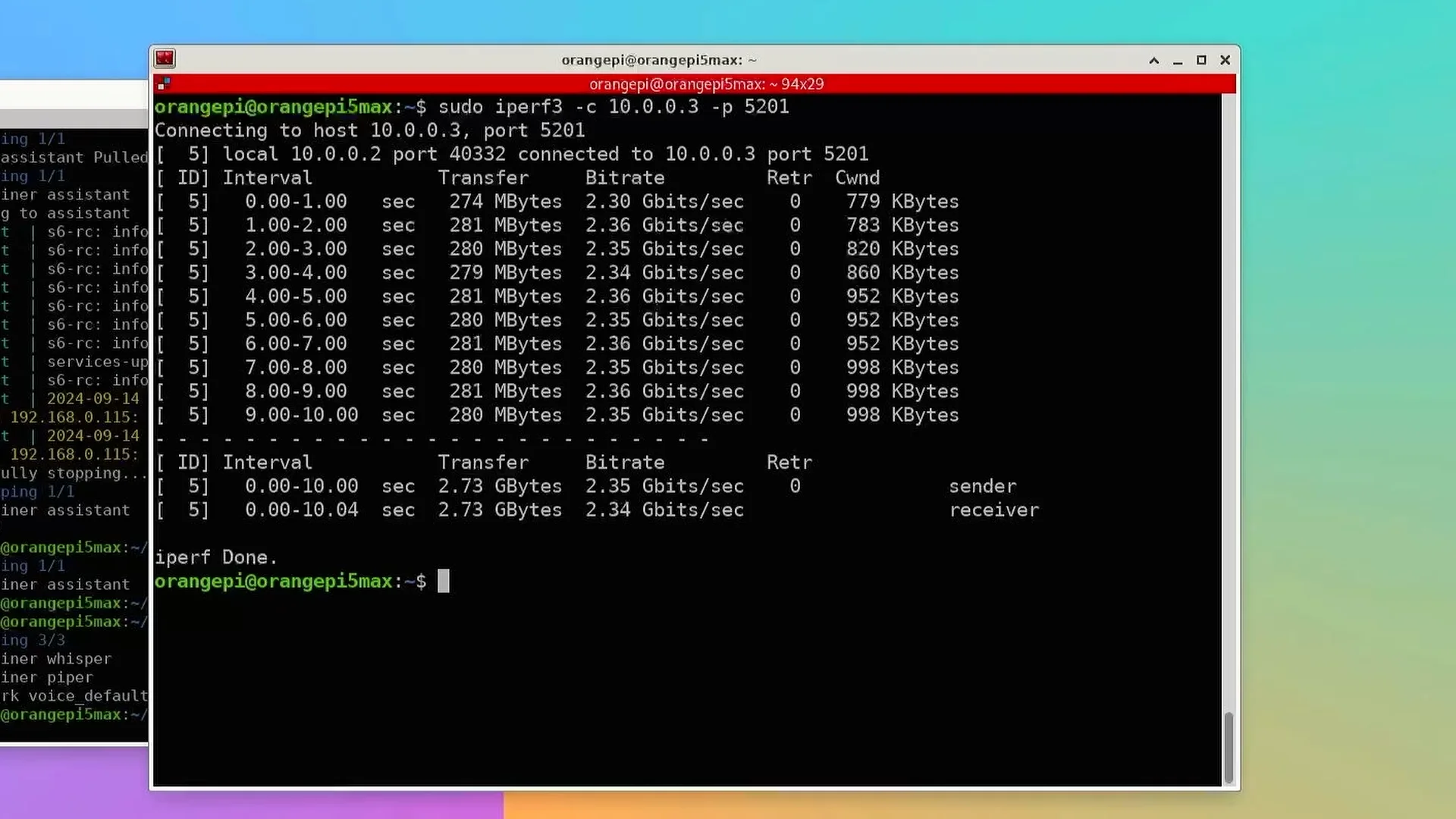Click the roll-up (shade) window arrow button

coord(1154,60)
